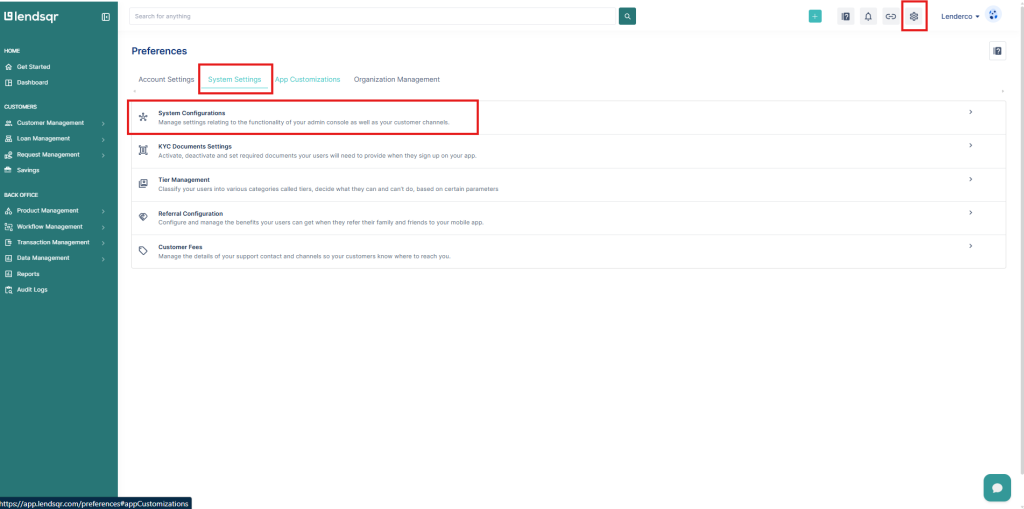Image resolution: width=1024 pixels, height=509 pixels.
Task: Click the search magnifier button
Action: [x=627, y=16]
